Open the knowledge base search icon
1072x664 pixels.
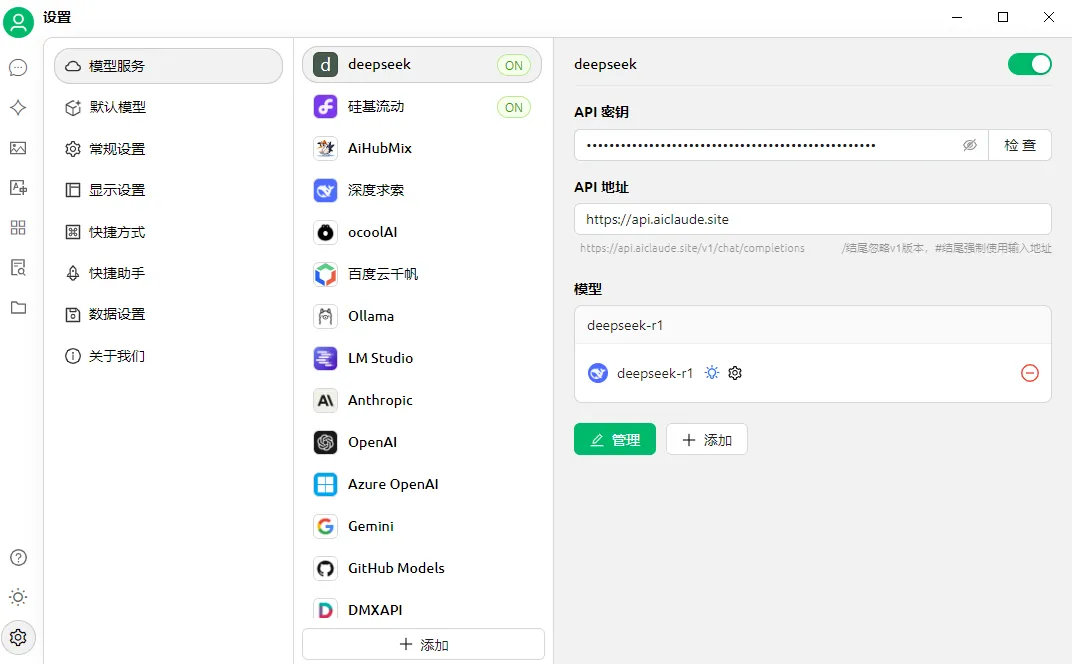pos(18,267)
